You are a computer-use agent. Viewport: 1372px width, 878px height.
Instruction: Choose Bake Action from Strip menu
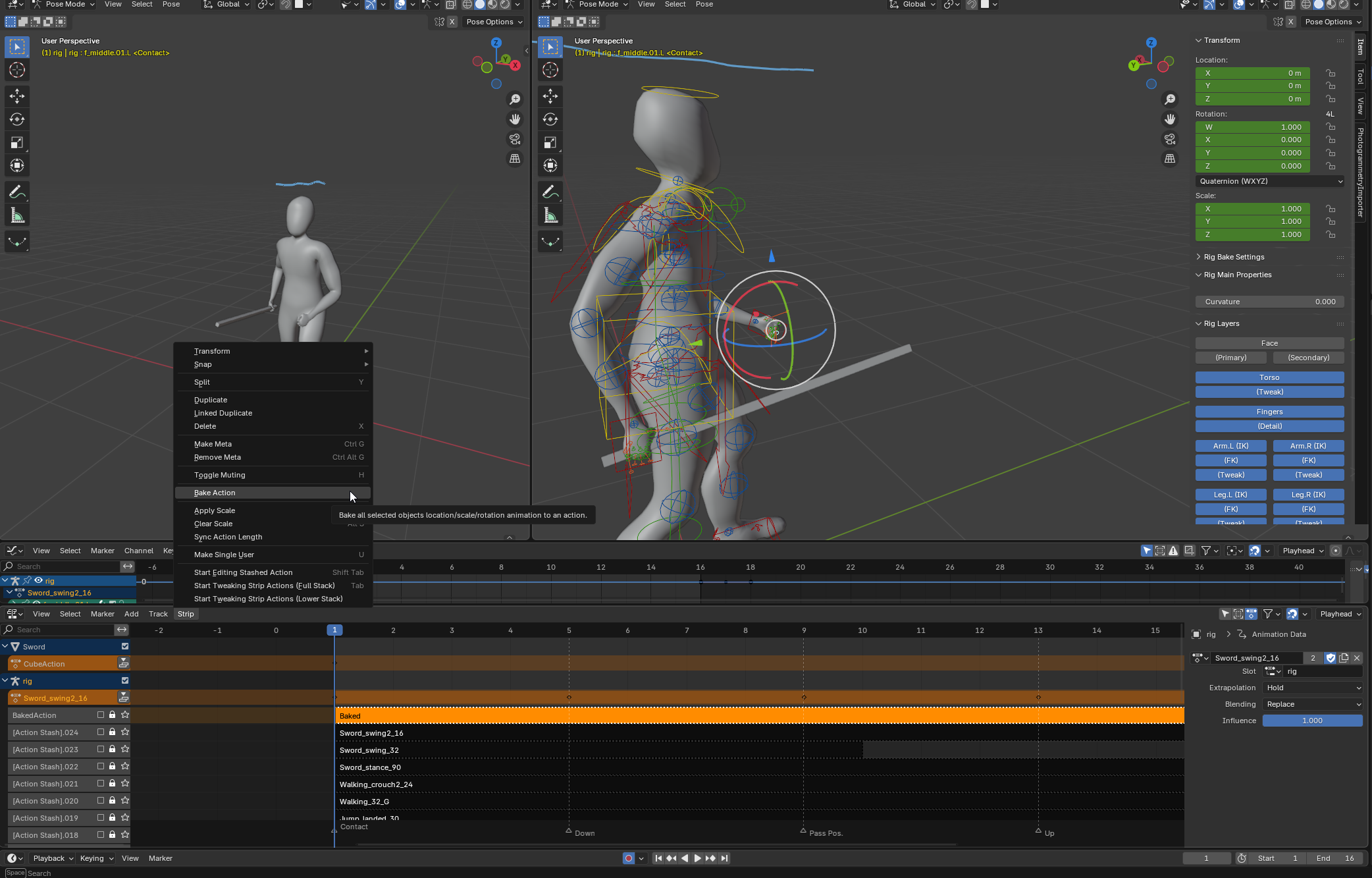(215, 493)
